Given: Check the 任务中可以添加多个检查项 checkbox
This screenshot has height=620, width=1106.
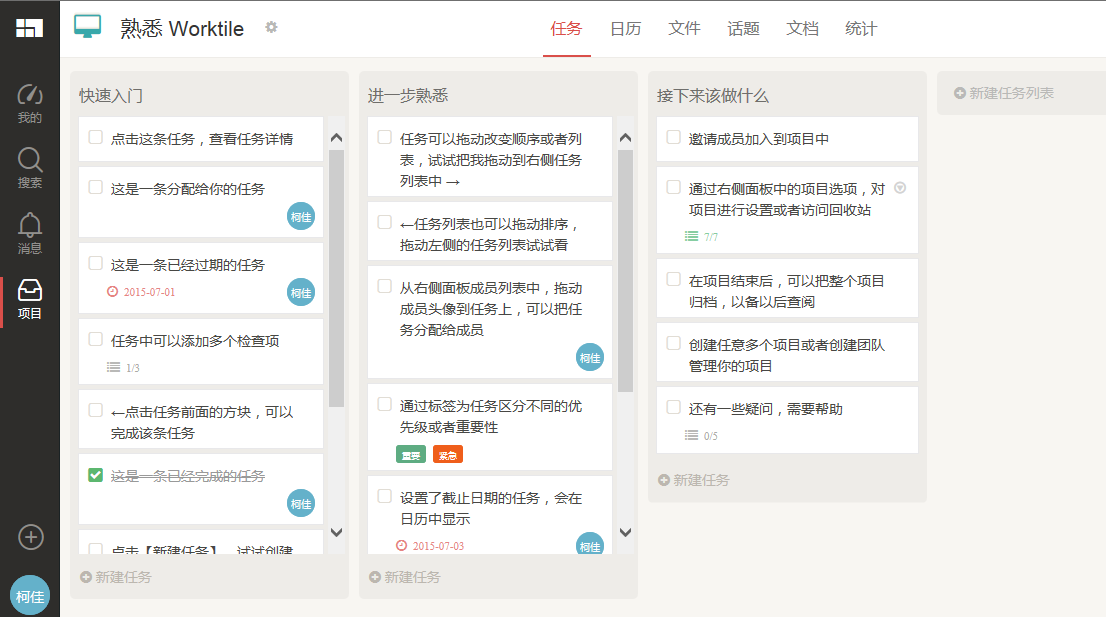Looking at the screenshot, I should point(95,339).
